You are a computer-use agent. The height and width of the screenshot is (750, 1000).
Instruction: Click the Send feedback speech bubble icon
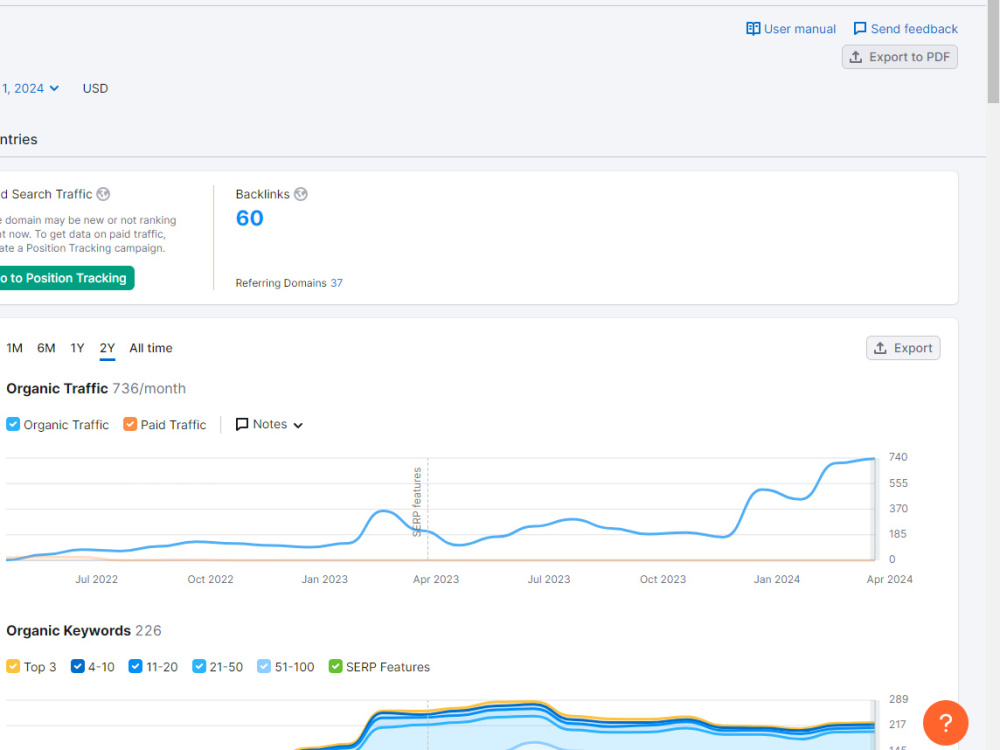[860, 29]
